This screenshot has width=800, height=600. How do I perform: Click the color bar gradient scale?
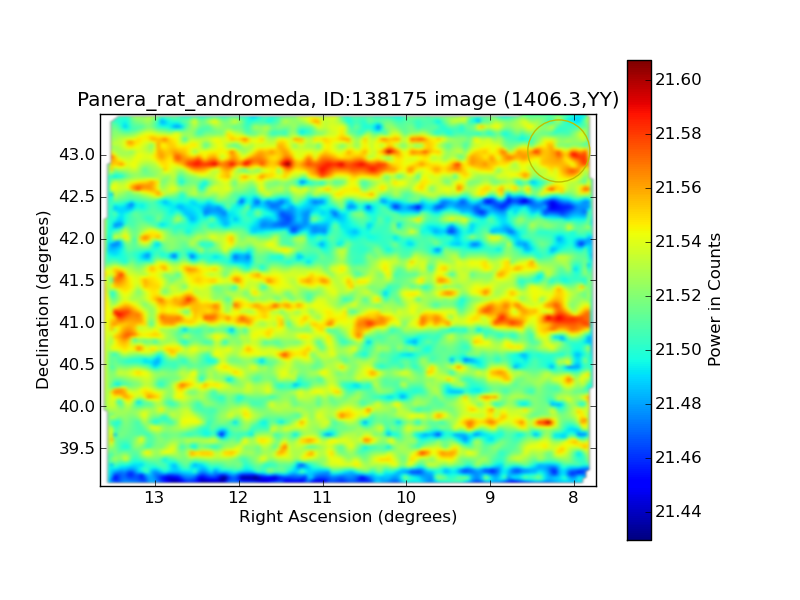click(x=639, y=300)
